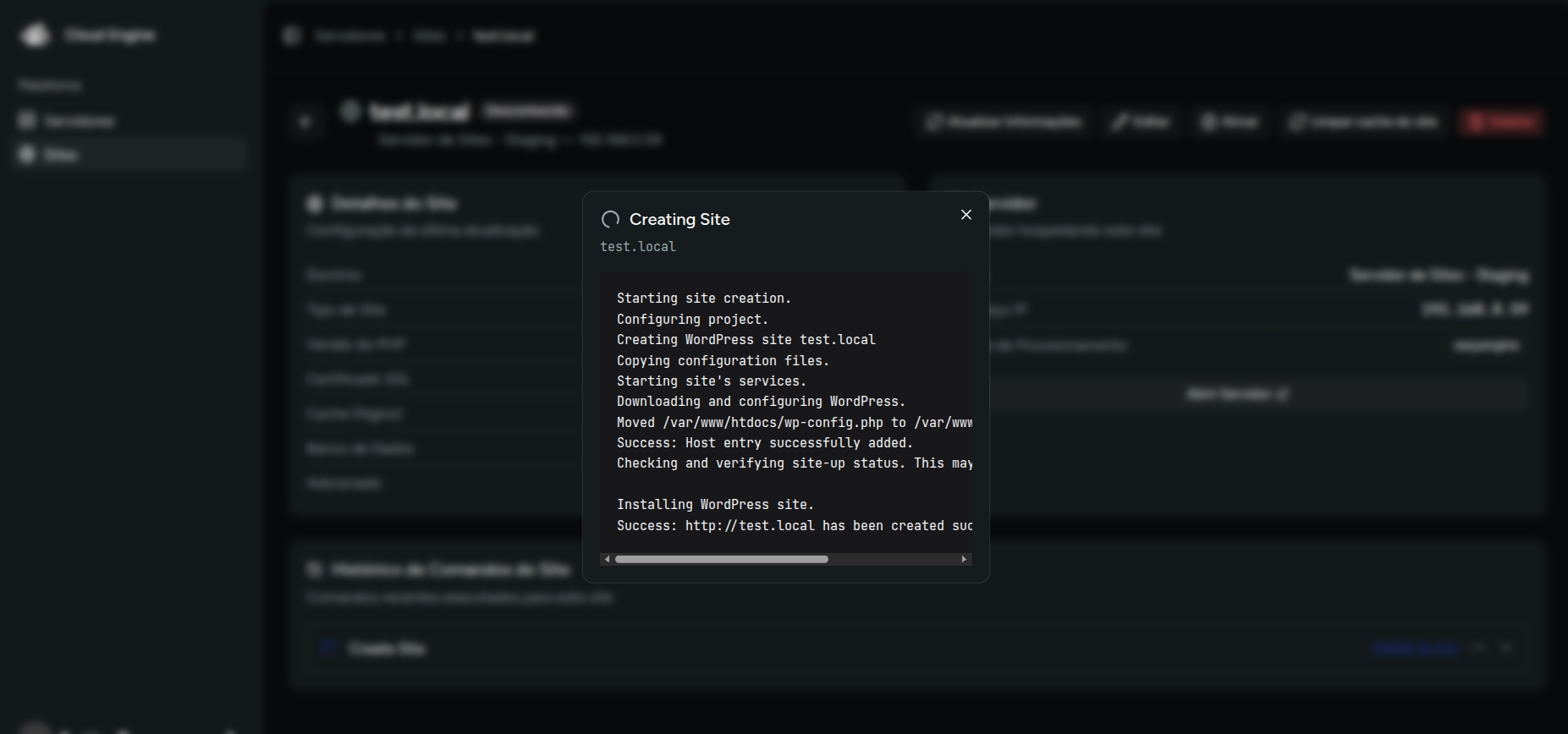
Task: Click the log scrollbar's right arrow
Action: point(964,559)
